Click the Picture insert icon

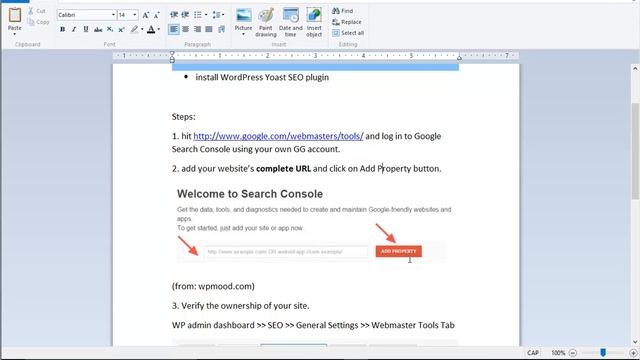coord(243,16)
